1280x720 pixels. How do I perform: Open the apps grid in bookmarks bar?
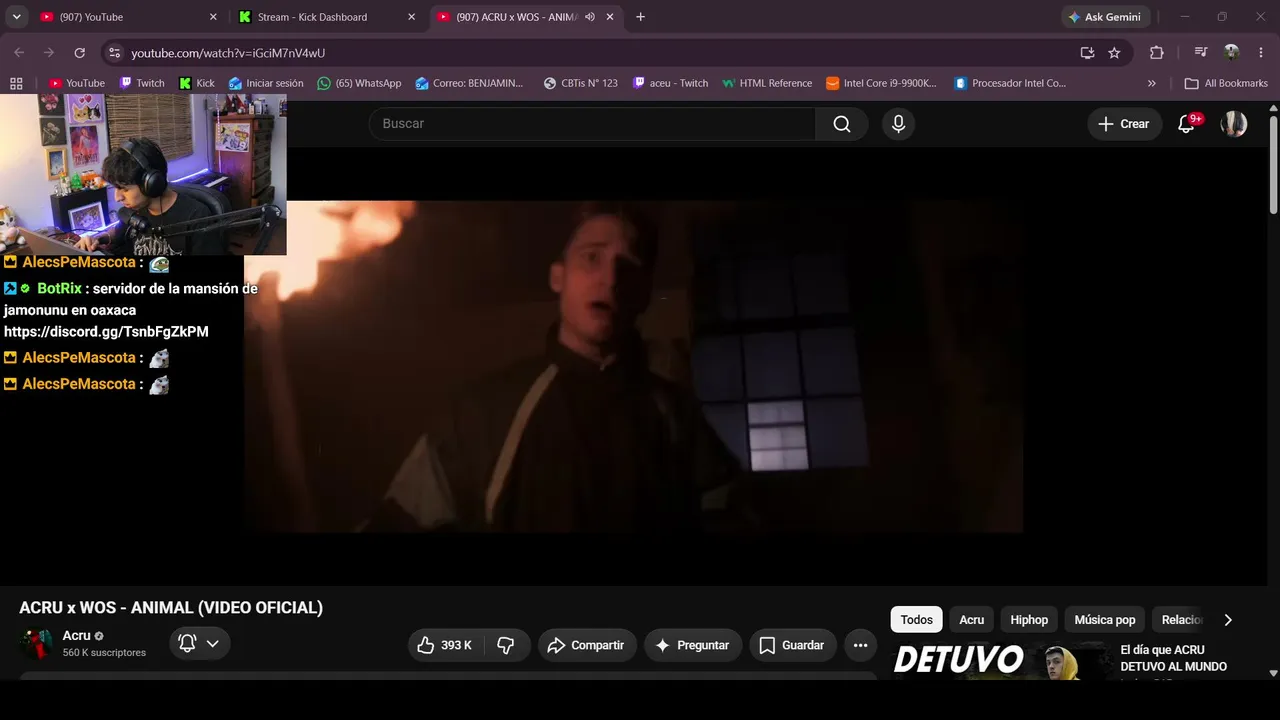[16, 83]
